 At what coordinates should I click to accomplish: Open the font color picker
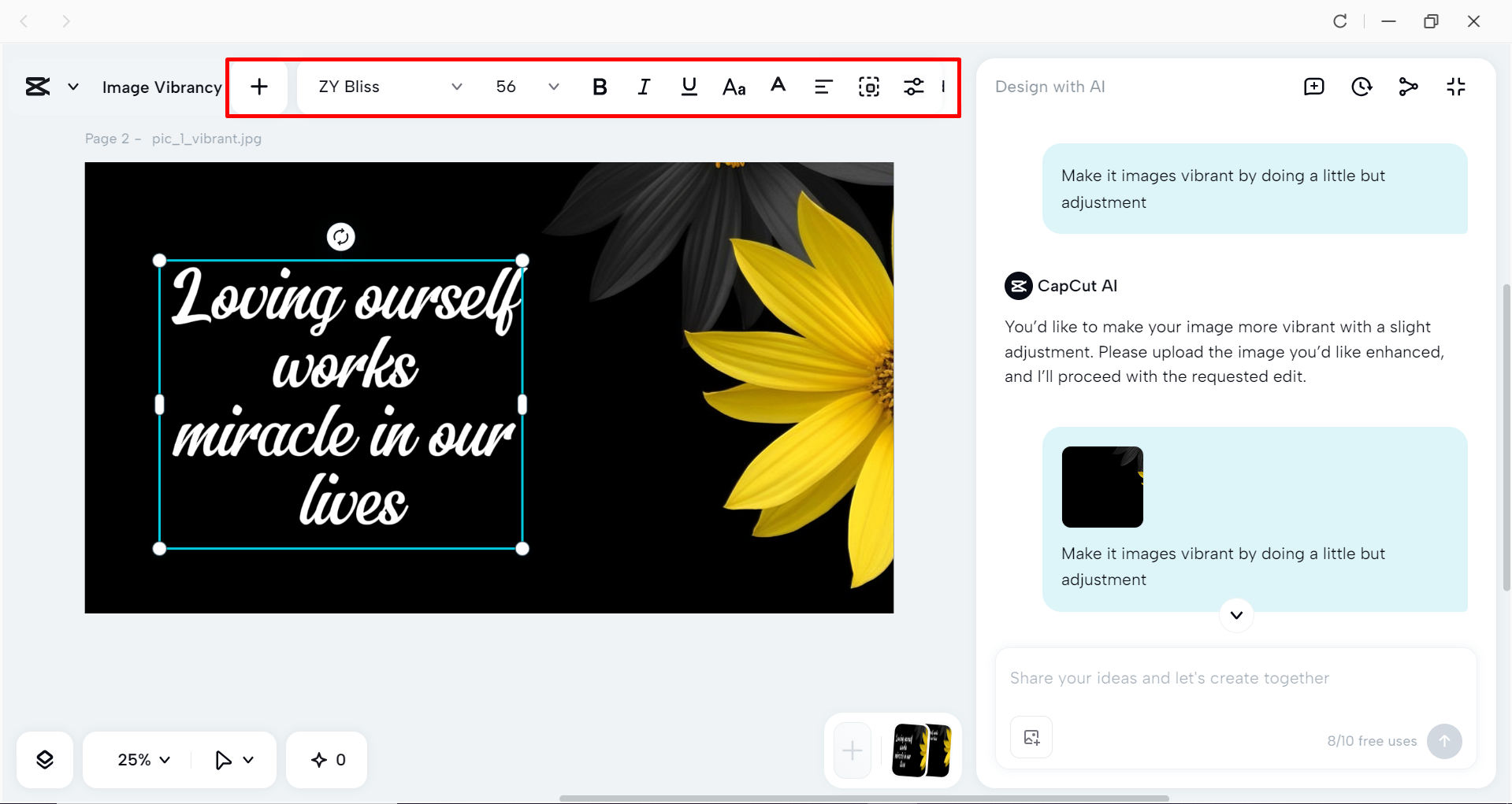pyautogui.click(x=778, y=87)
